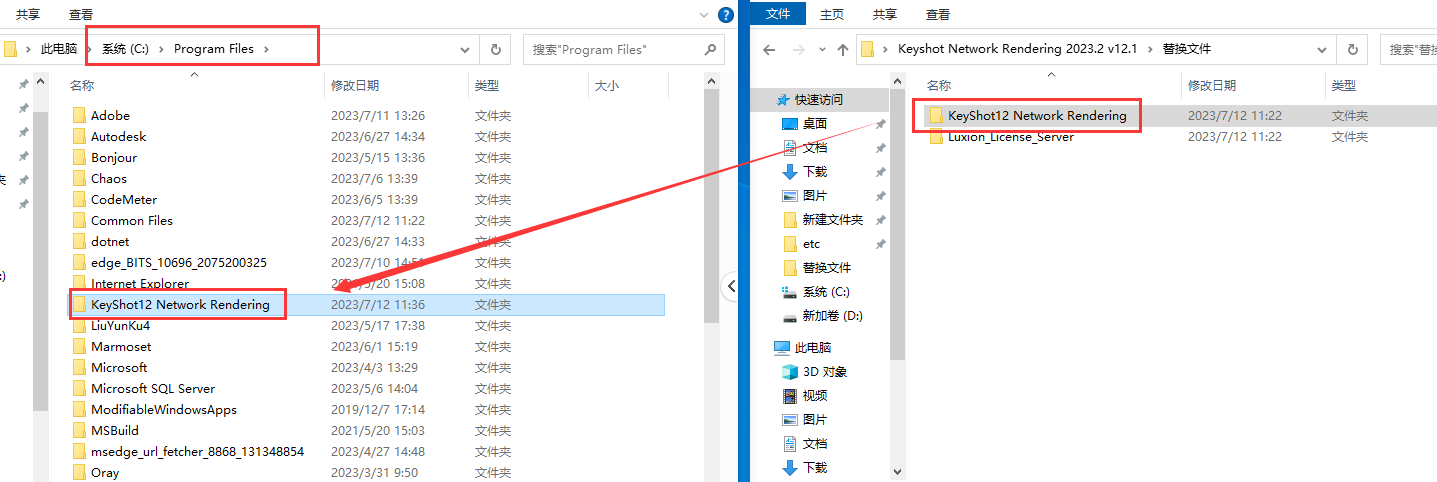Expand chevron after 此电脑 in breadcrumb
Viewport: 1437px width, 482px height.
(89, 49)
